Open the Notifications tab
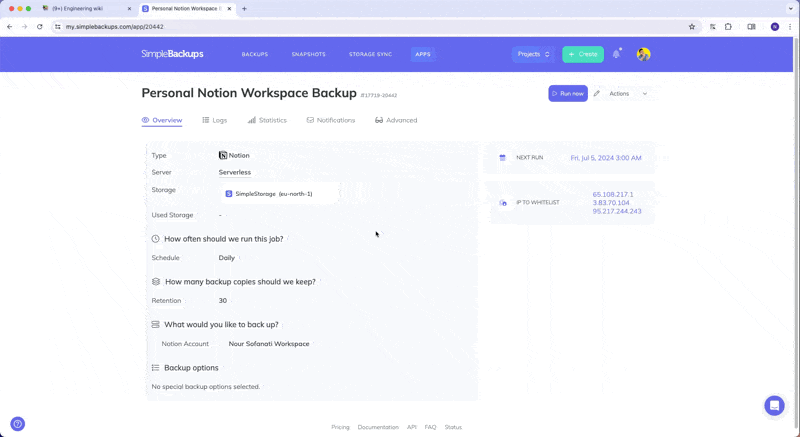 pos(331,120)
